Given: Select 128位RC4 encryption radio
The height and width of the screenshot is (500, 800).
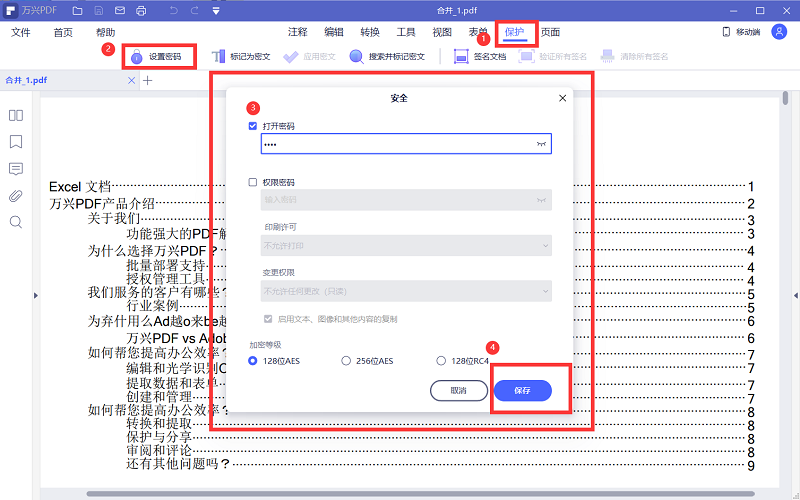Looking at the screenshot, I should coord(441,361).
